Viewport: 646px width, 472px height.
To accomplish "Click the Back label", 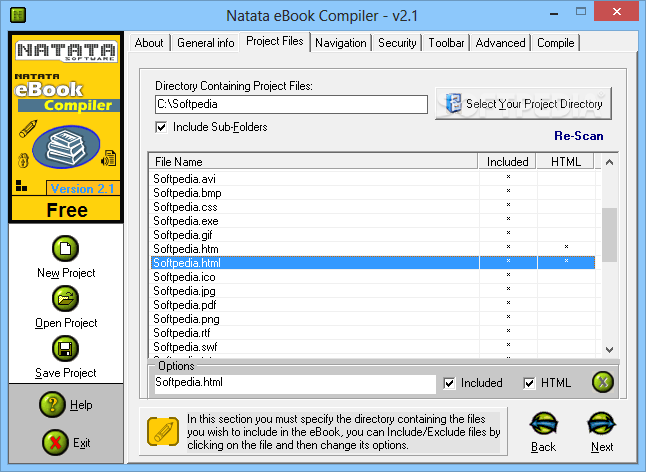I will pos(543,447).
